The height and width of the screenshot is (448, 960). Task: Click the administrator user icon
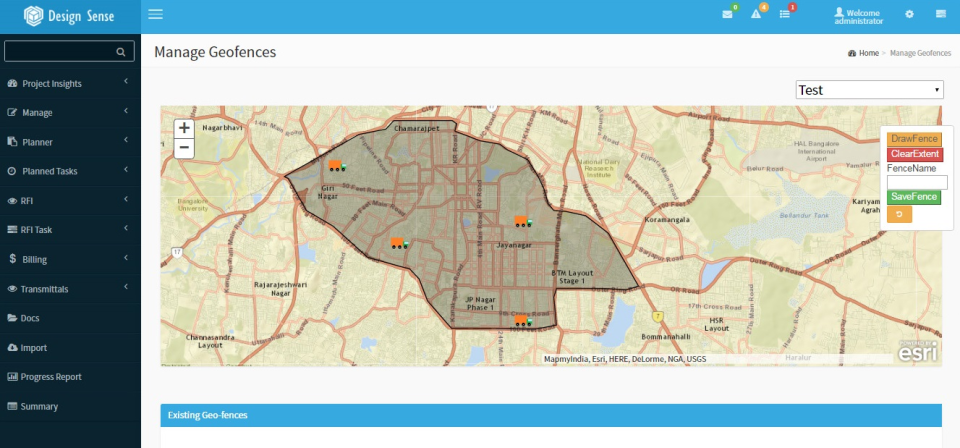839,12
